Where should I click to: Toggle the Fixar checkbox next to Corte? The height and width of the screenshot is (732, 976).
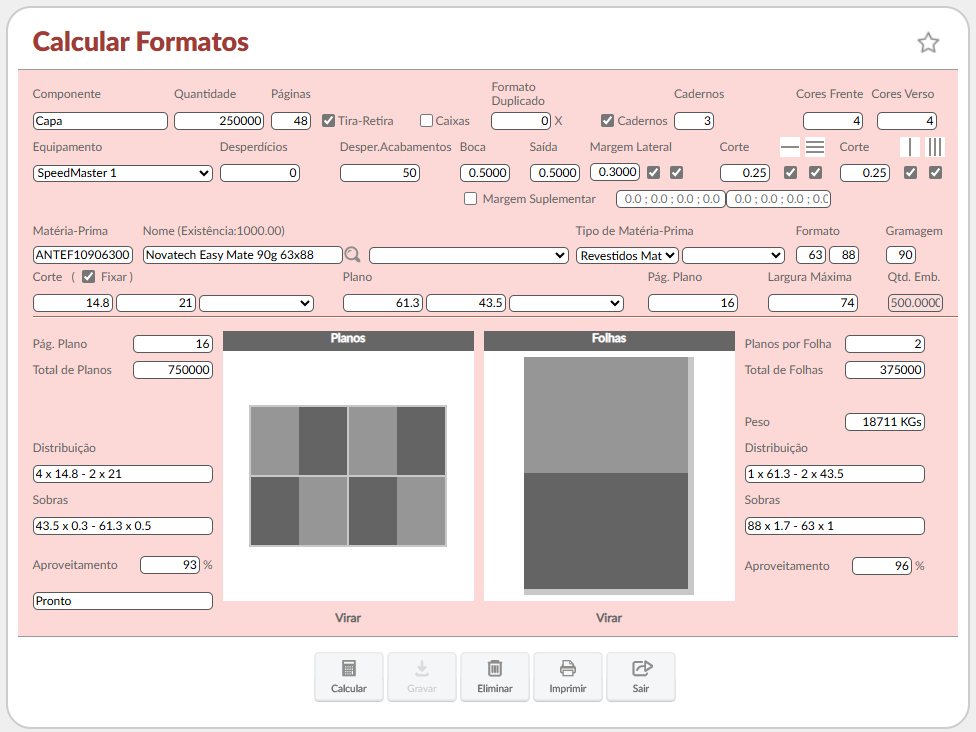click(x=89, y=277)
